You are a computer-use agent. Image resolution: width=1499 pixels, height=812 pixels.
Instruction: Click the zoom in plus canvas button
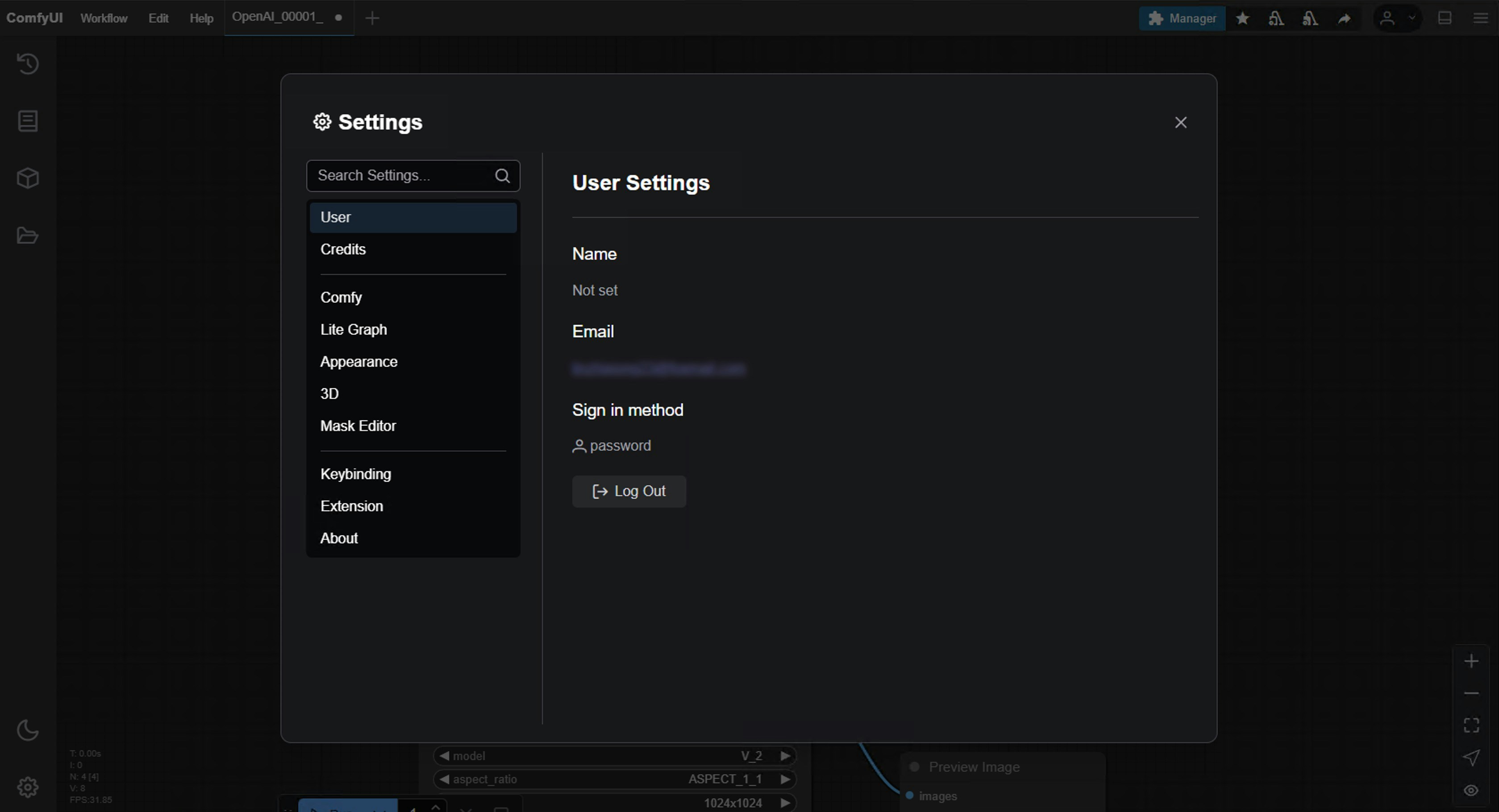[x=1471, y=661]
